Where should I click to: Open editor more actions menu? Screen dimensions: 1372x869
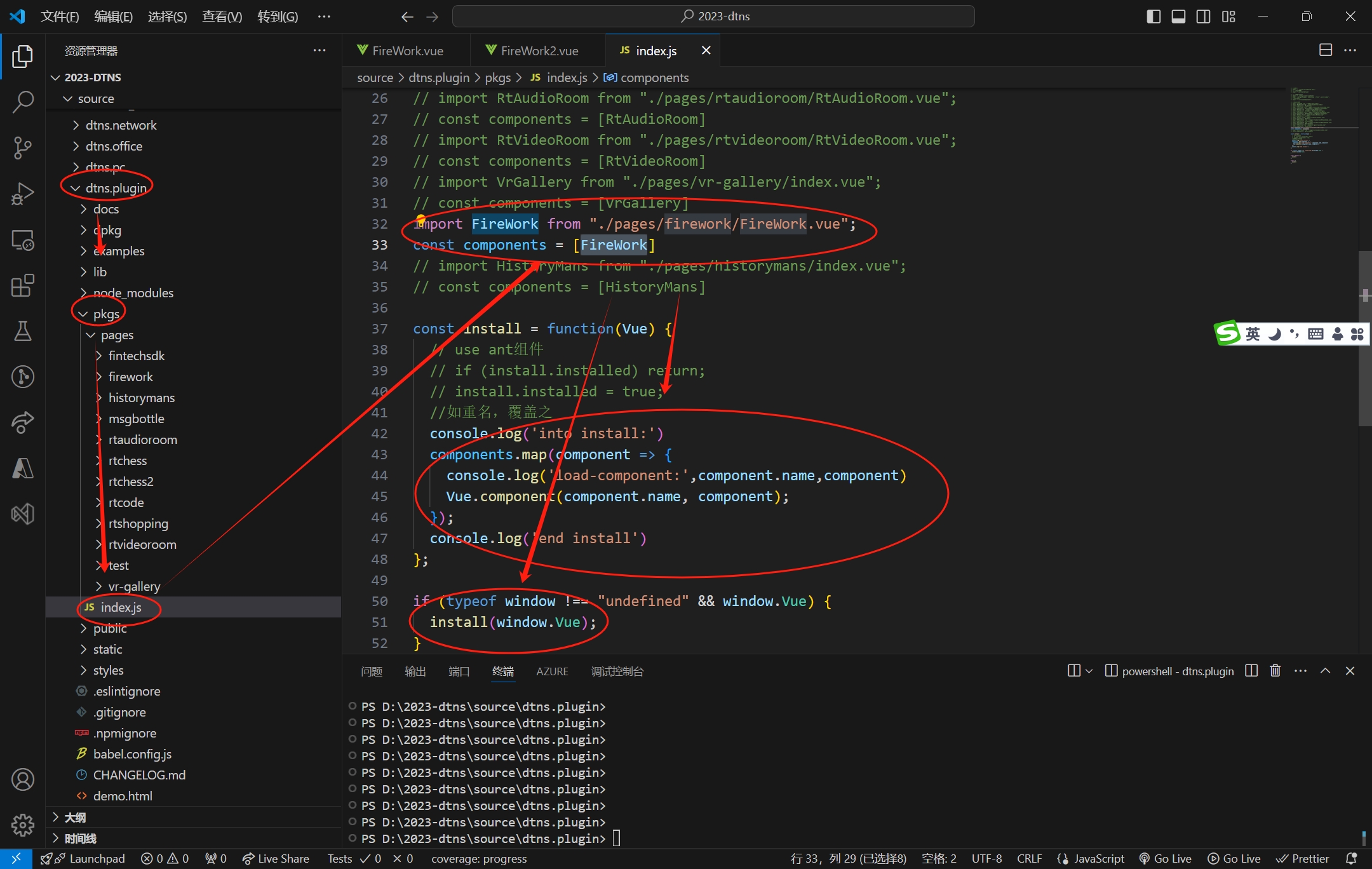[x=1350, y=50]
